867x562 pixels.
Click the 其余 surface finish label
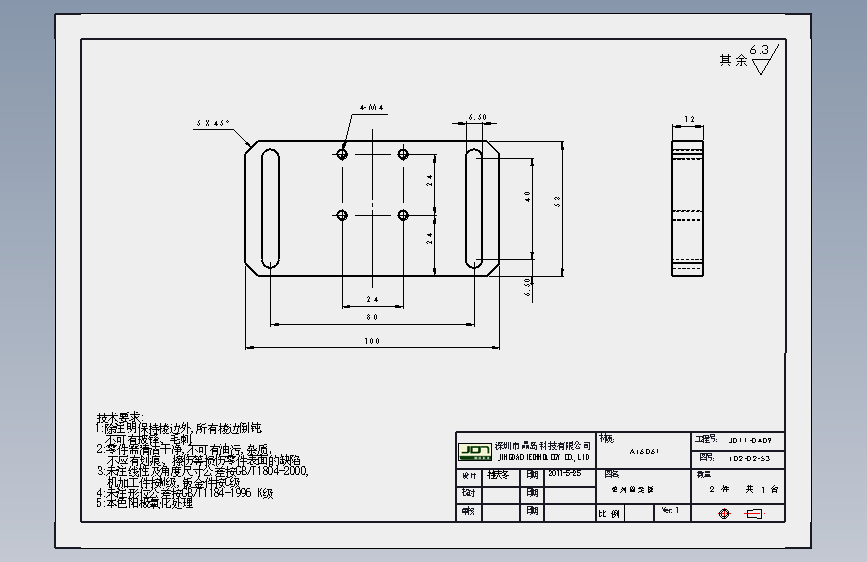(x=734, y=60)
